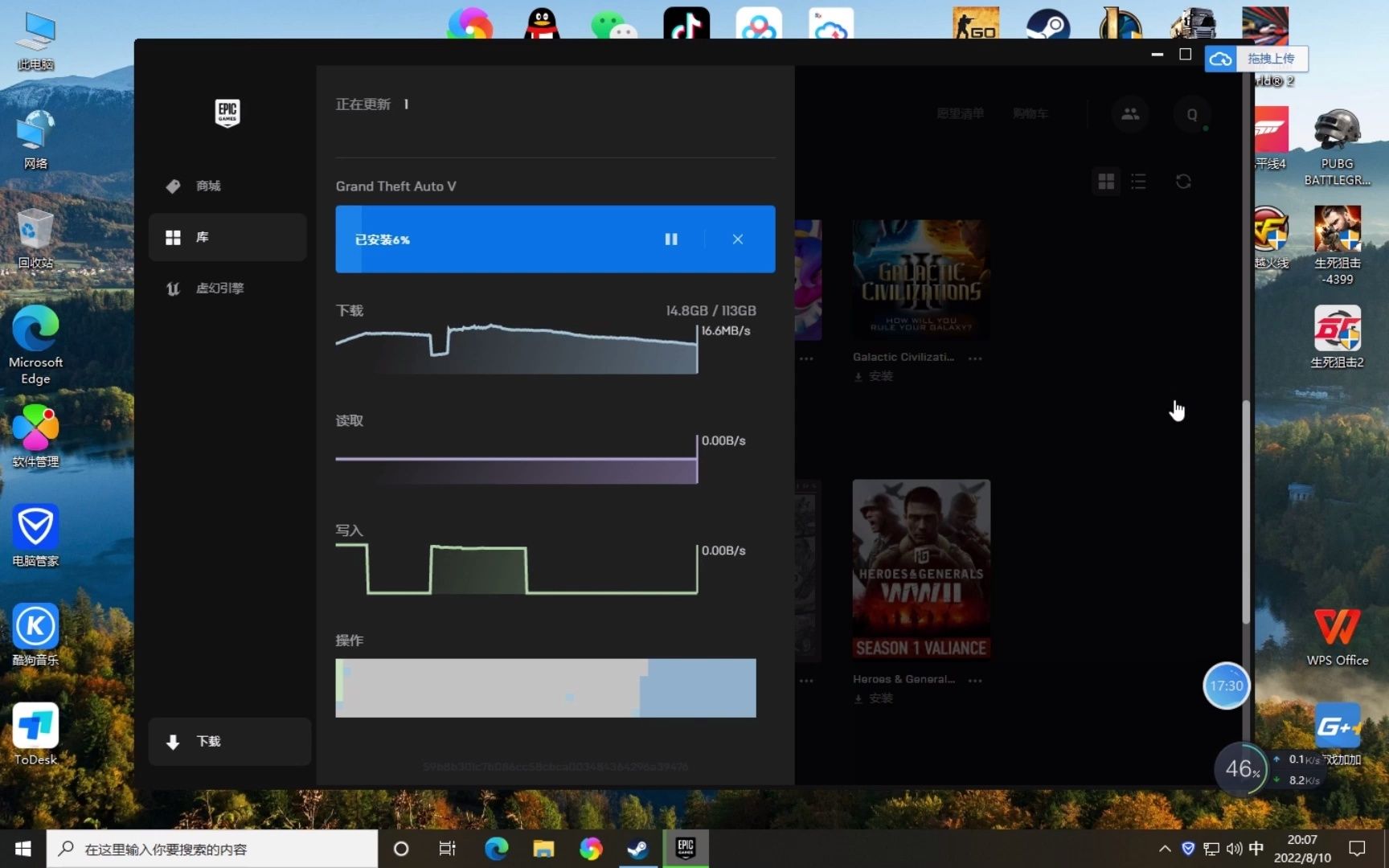The height and width of the screenshot is (868, 1389).
Task: Launch ToDesk desktop shortcut
Action: pos(35,734)
